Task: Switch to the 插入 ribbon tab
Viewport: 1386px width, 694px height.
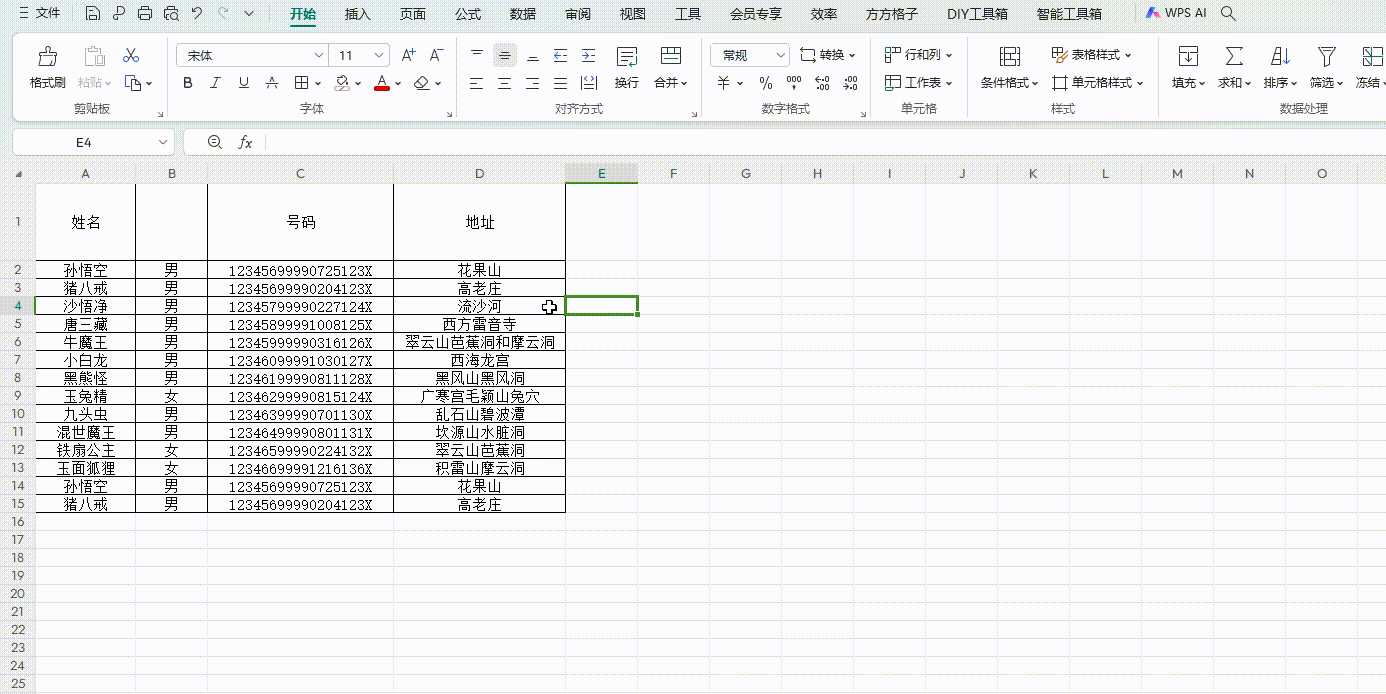Action: tap(357, 14)
